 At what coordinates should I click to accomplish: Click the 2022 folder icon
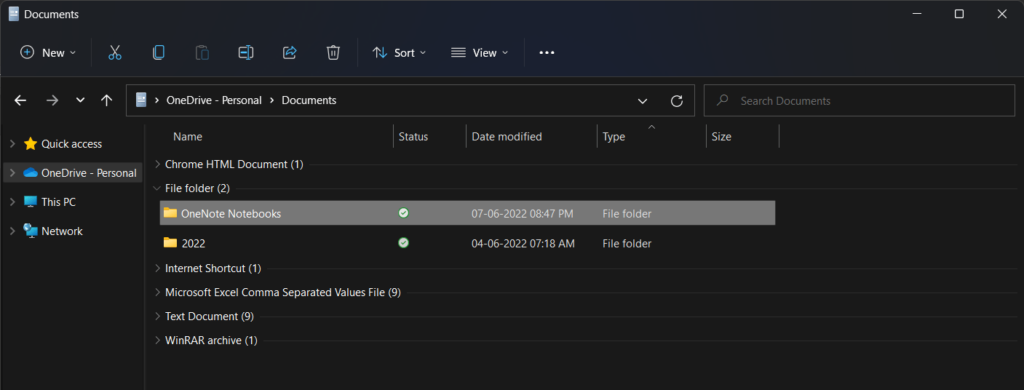point(170,243)
